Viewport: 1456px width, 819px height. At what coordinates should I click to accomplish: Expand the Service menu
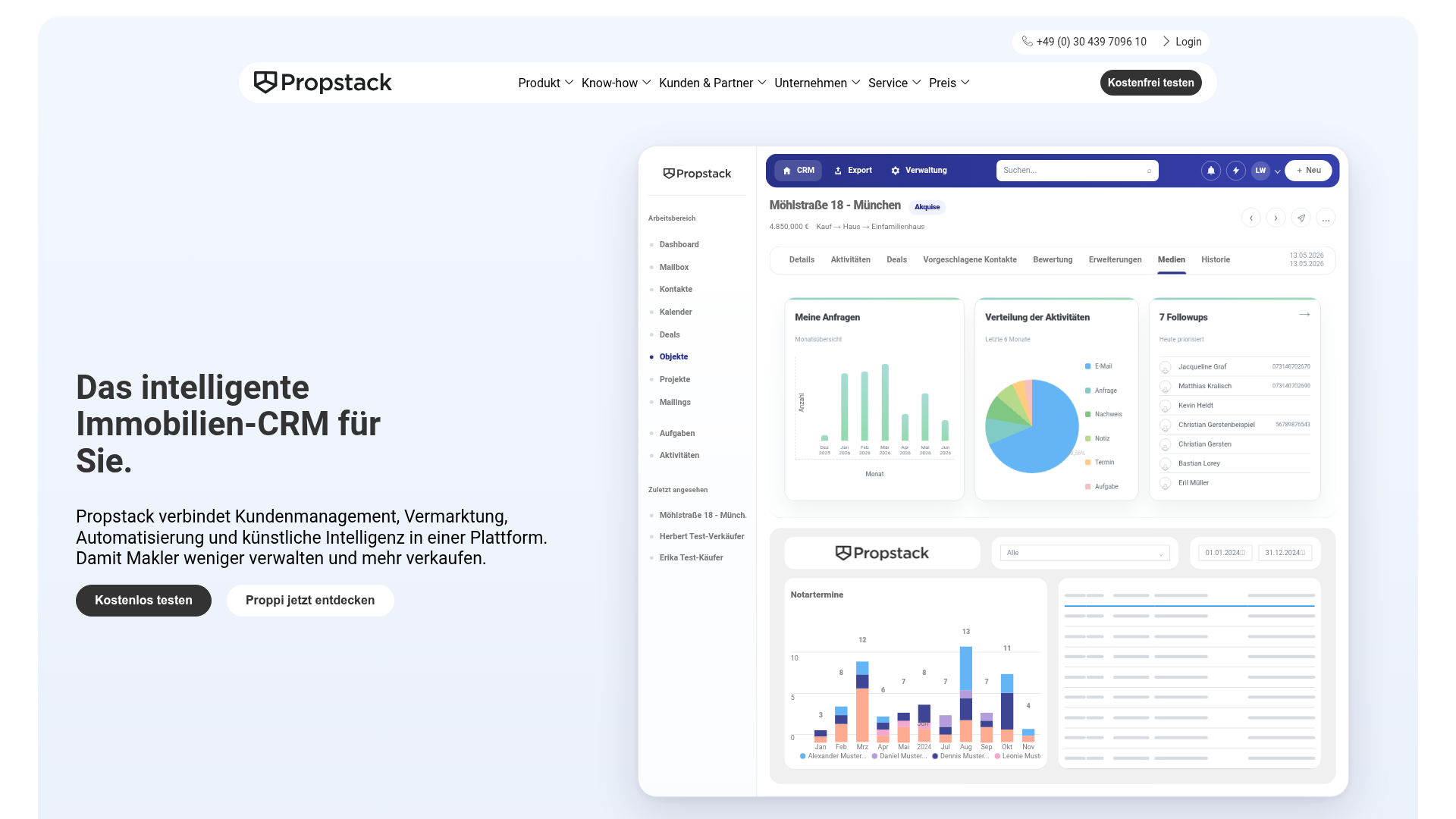[895, 83]
